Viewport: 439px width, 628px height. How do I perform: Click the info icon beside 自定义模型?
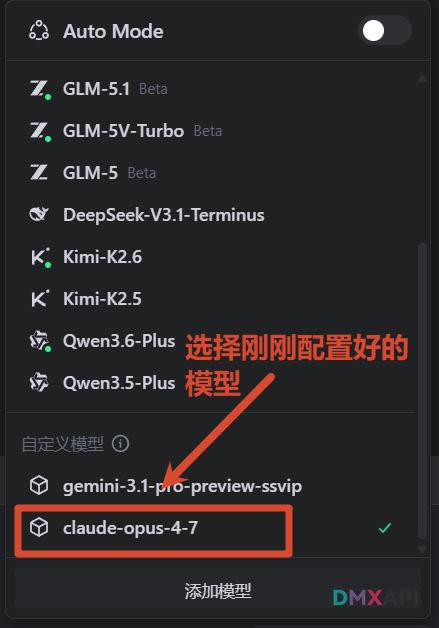point(121,444)
